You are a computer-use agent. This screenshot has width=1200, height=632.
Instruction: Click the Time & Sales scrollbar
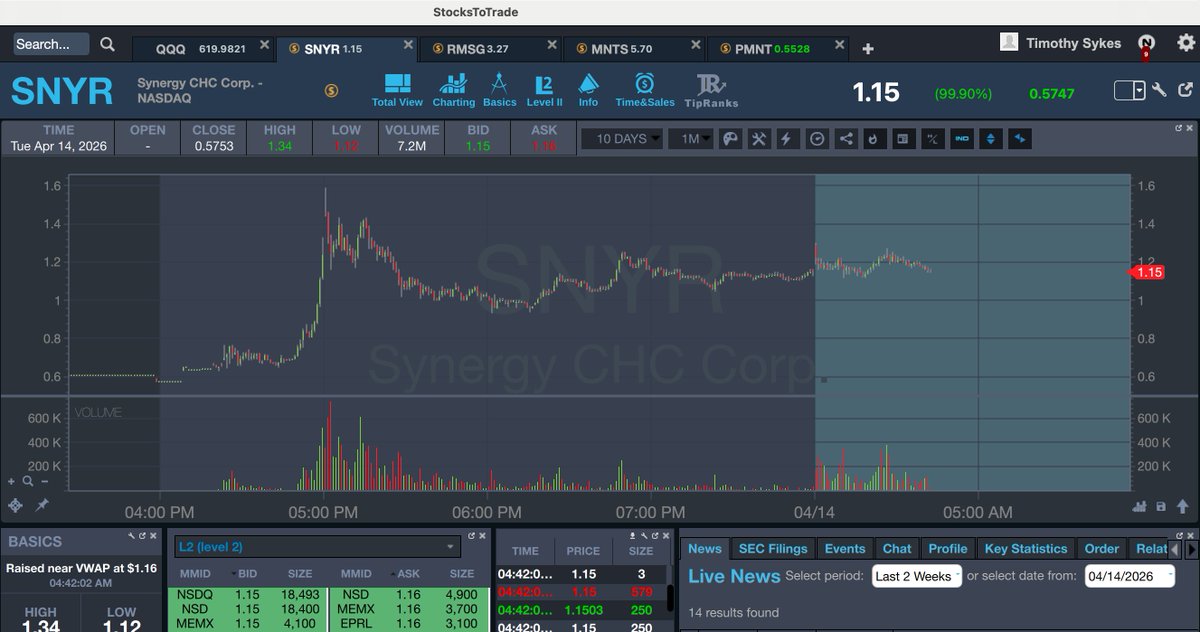[x=670, y=598]
